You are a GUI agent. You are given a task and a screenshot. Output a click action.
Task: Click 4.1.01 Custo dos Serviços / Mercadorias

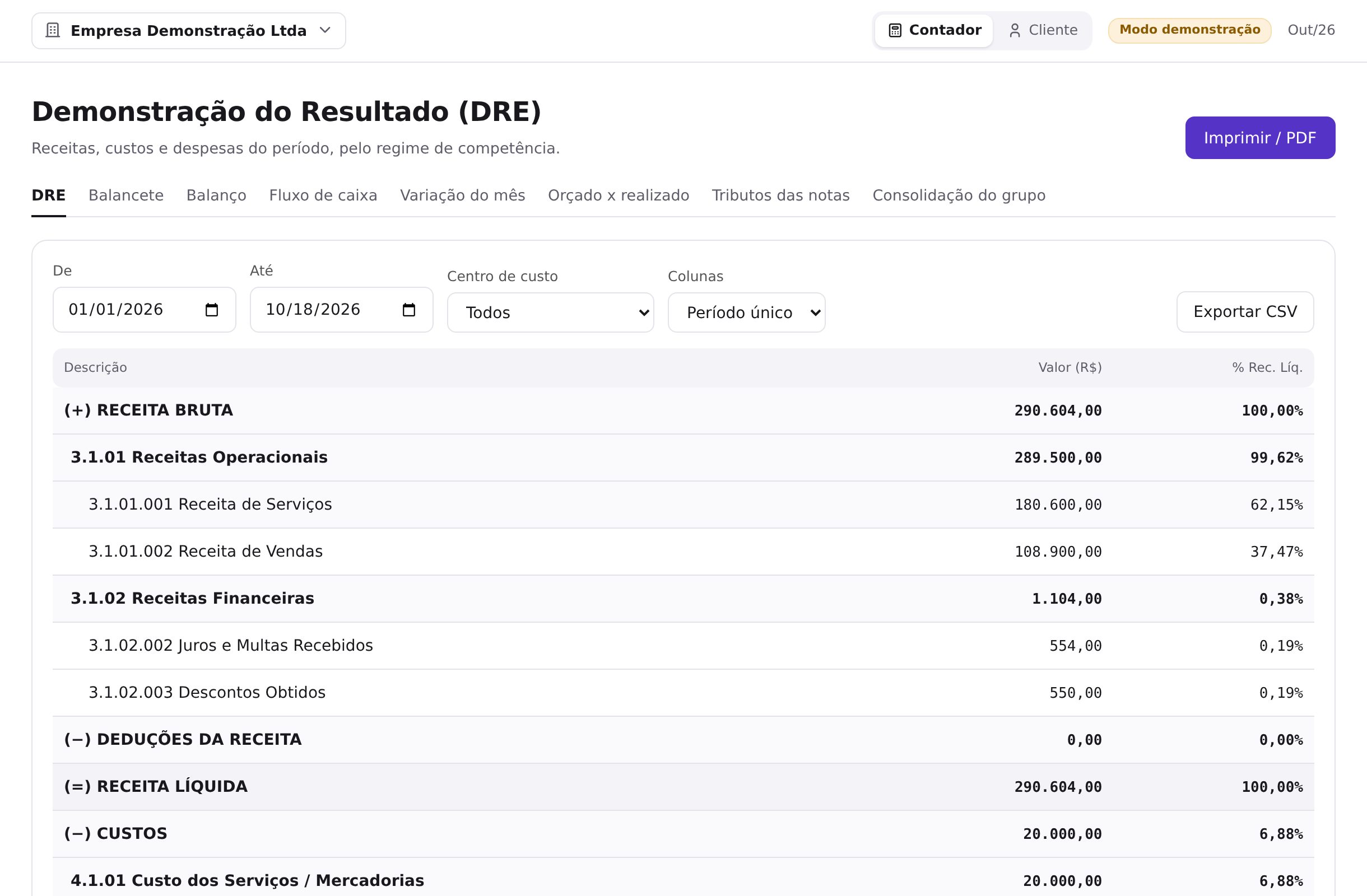point(683,878)
